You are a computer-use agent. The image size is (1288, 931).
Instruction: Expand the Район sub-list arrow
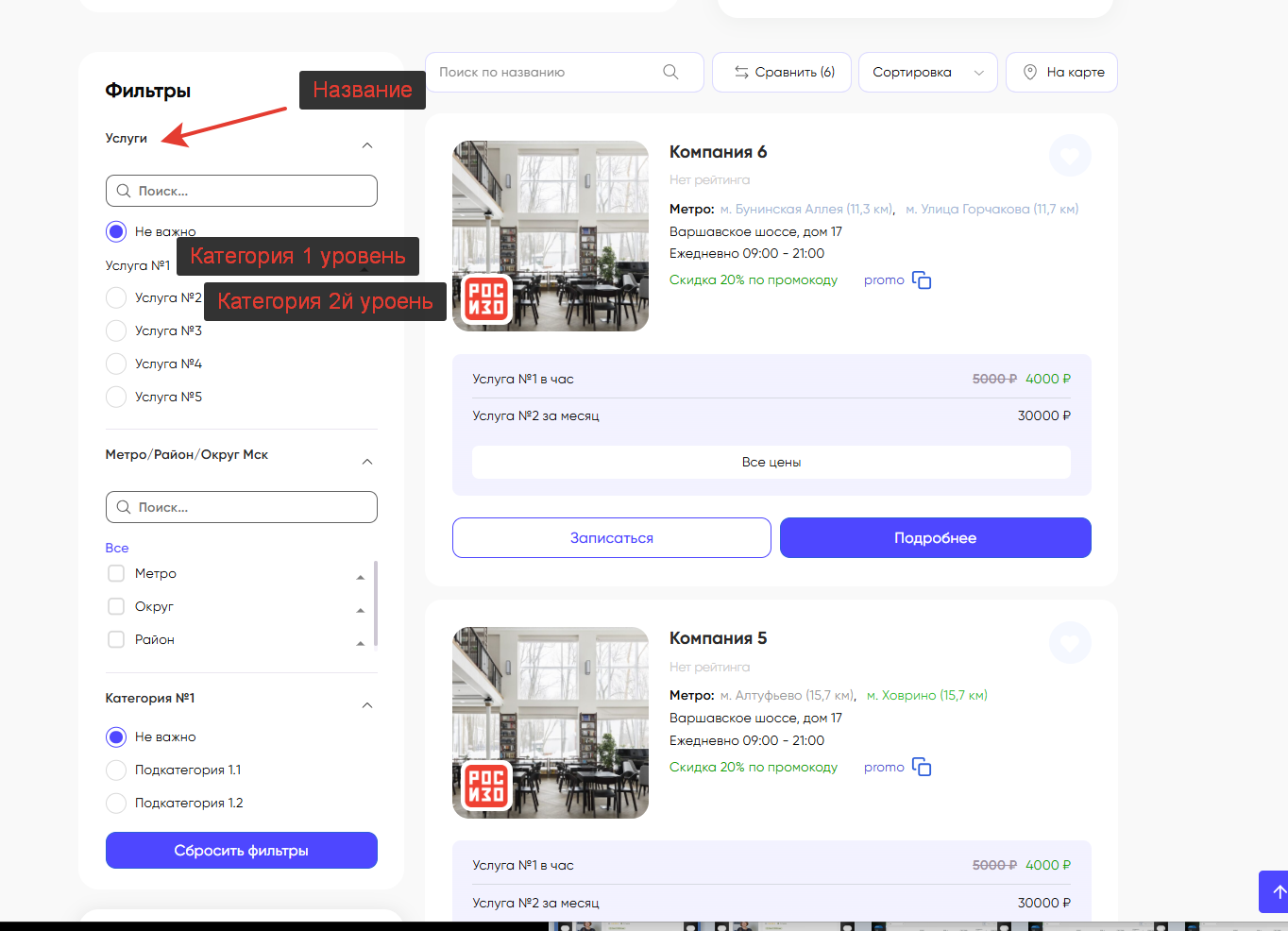tap(361, 643)
